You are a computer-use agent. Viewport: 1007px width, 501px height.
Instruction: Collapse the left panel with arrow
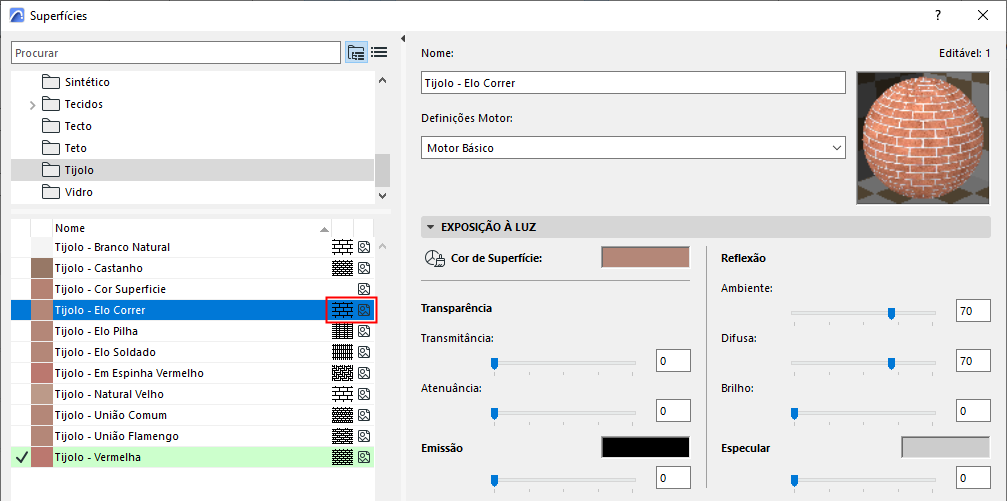click(x=403, y=39)
